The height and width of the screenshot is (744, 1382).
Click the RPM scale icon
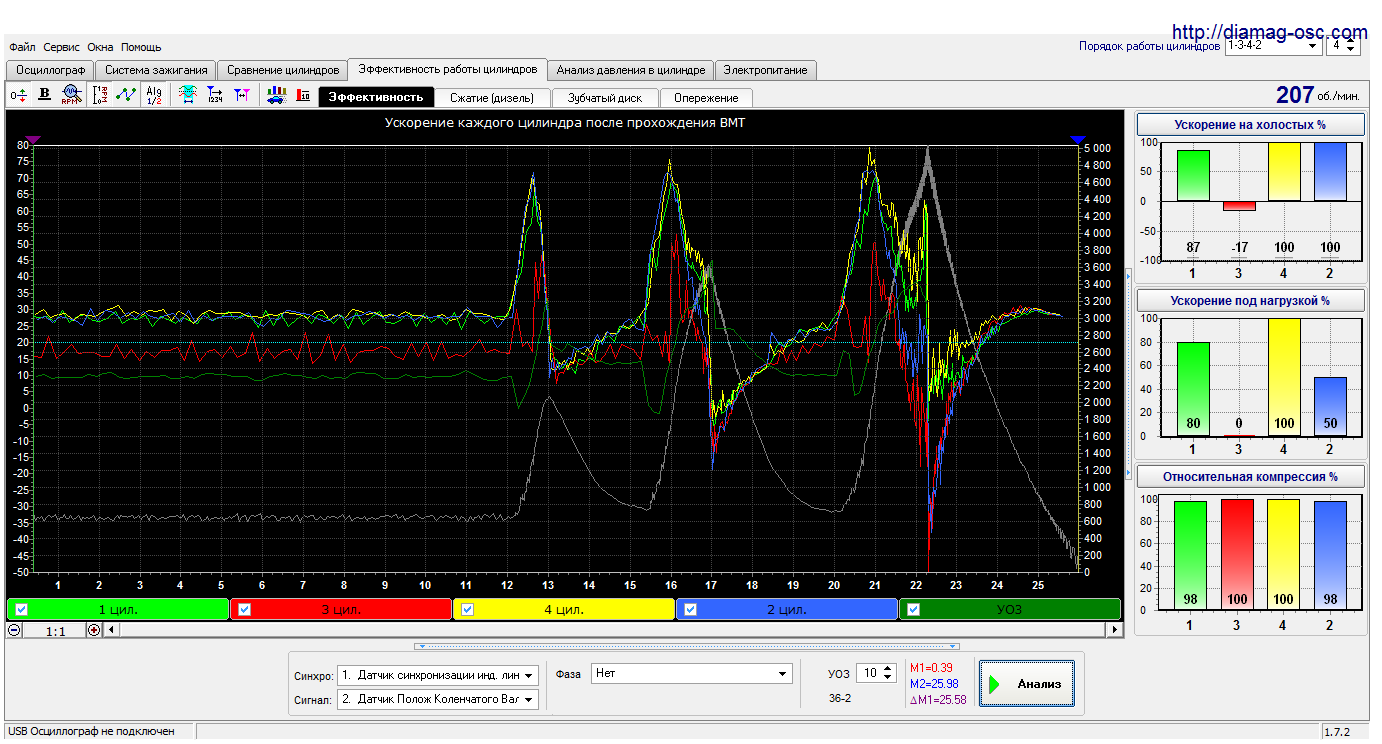pyautogui.click(x=100, y=95)
